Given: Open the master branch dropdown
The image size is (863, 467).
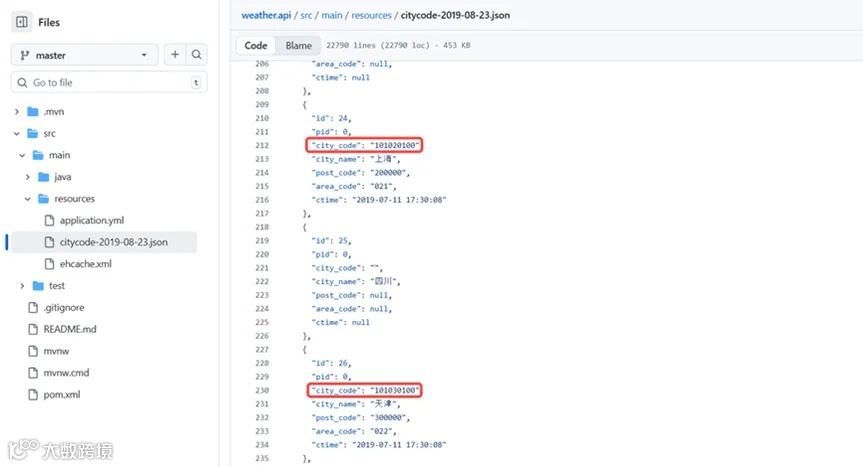Looking at the screenshot, I should 84,55.
